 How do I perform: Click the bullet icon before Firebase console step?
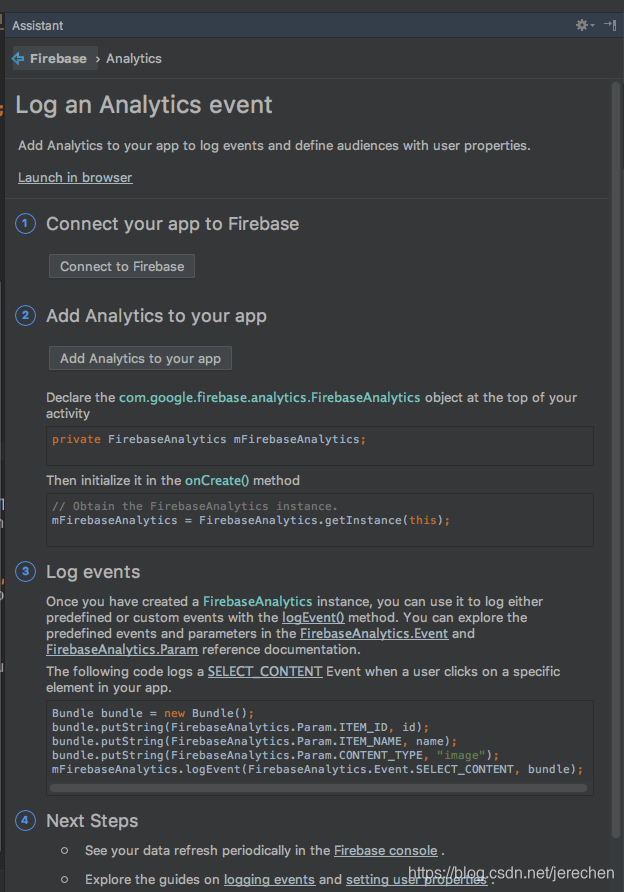(64, 851)
